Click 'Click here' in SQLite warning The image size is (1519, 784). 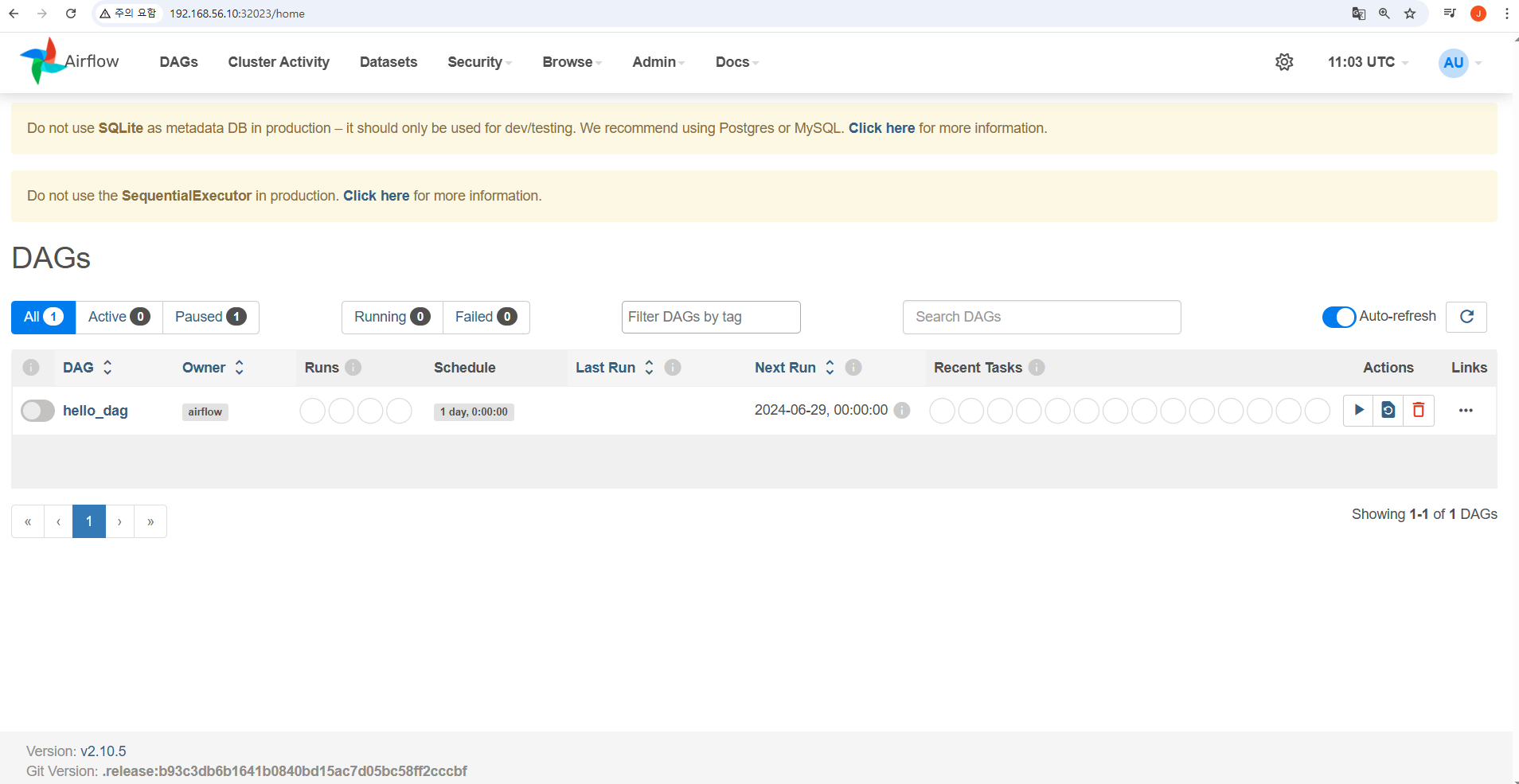(881, 128)
